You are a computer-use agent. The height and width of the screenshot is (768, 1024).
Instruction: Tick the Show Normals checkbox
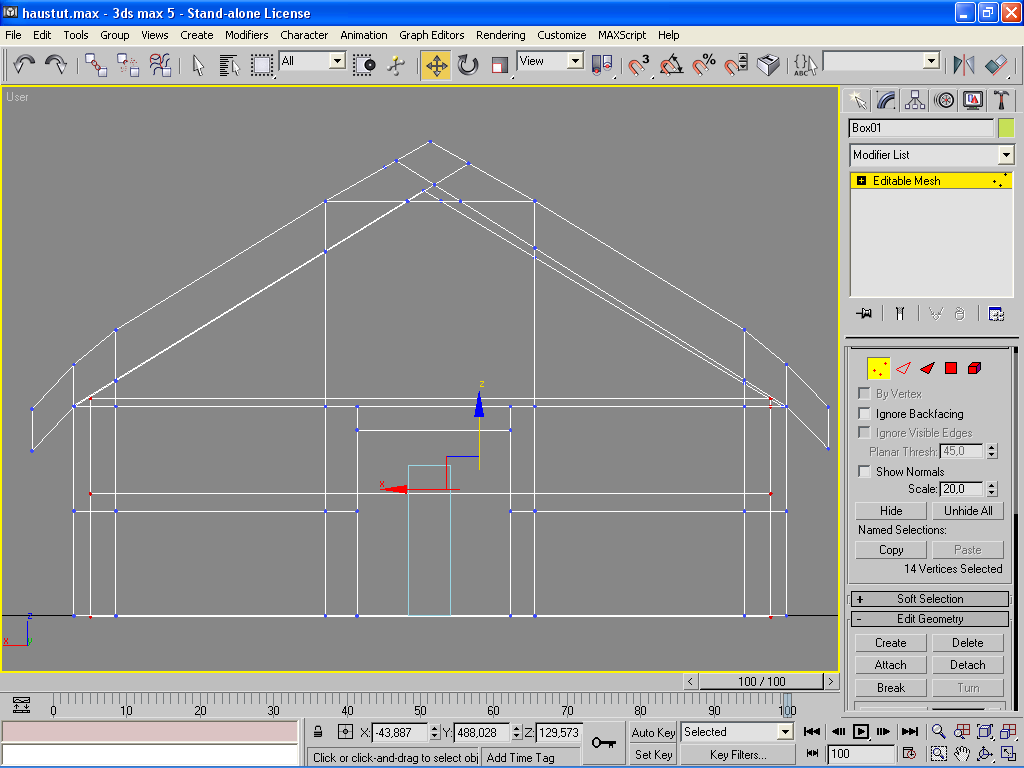pos(865,471)
